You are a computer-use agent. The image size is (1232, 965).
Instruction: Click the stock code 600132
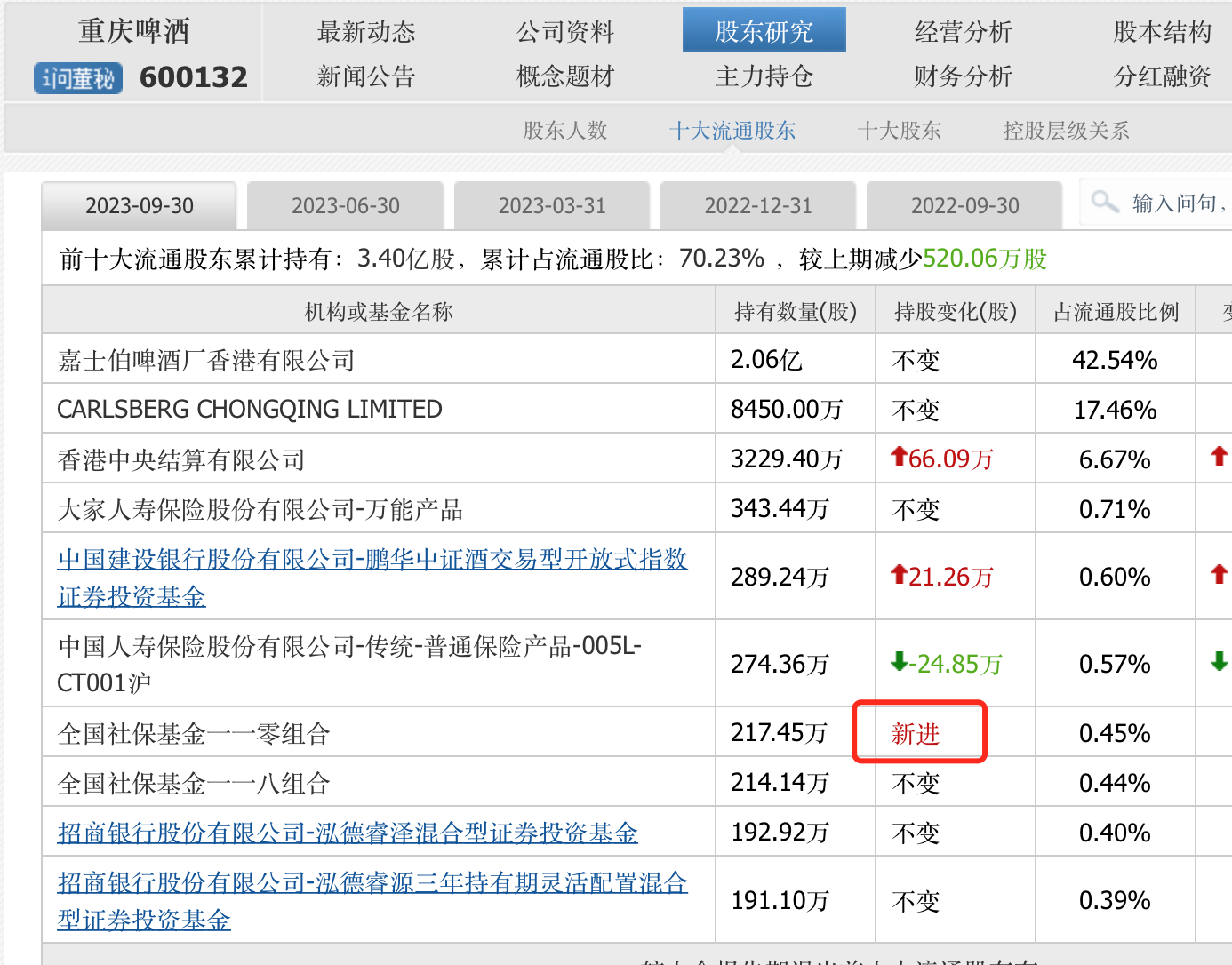pos(194,77)
